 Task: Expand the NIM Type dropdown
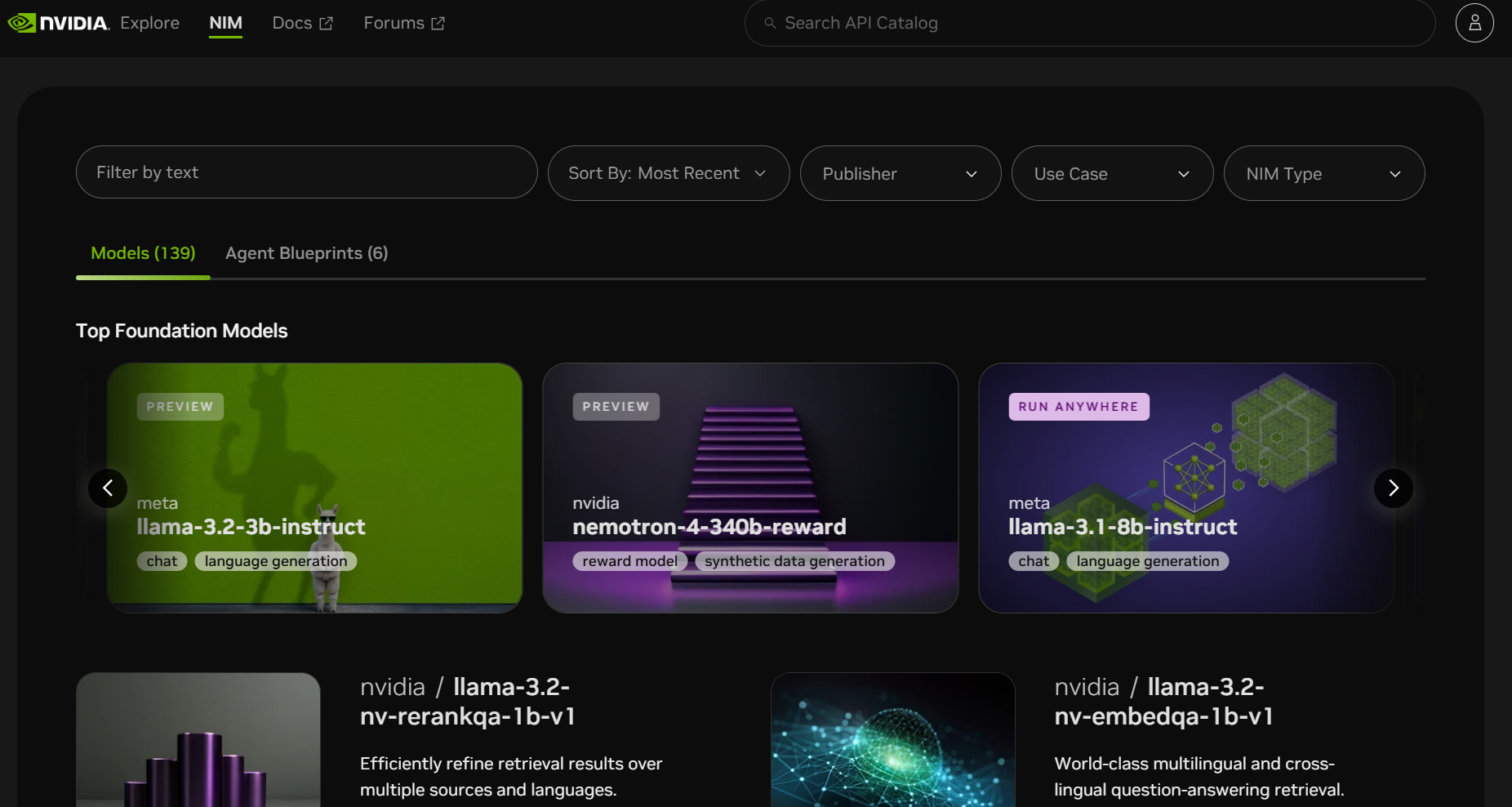pyautogui.click(x=1324, y=173)
